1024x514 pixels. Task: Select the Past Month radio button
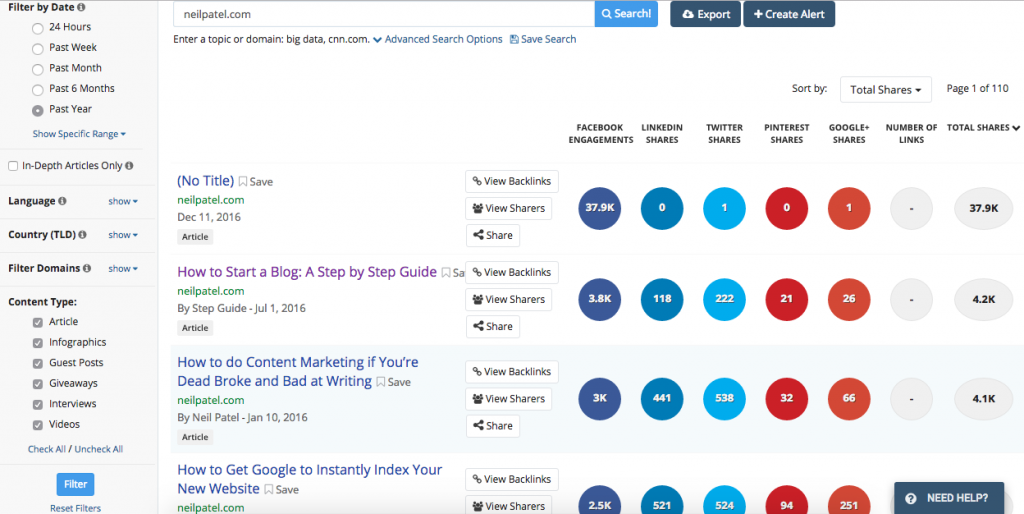[x=38, y=69]
